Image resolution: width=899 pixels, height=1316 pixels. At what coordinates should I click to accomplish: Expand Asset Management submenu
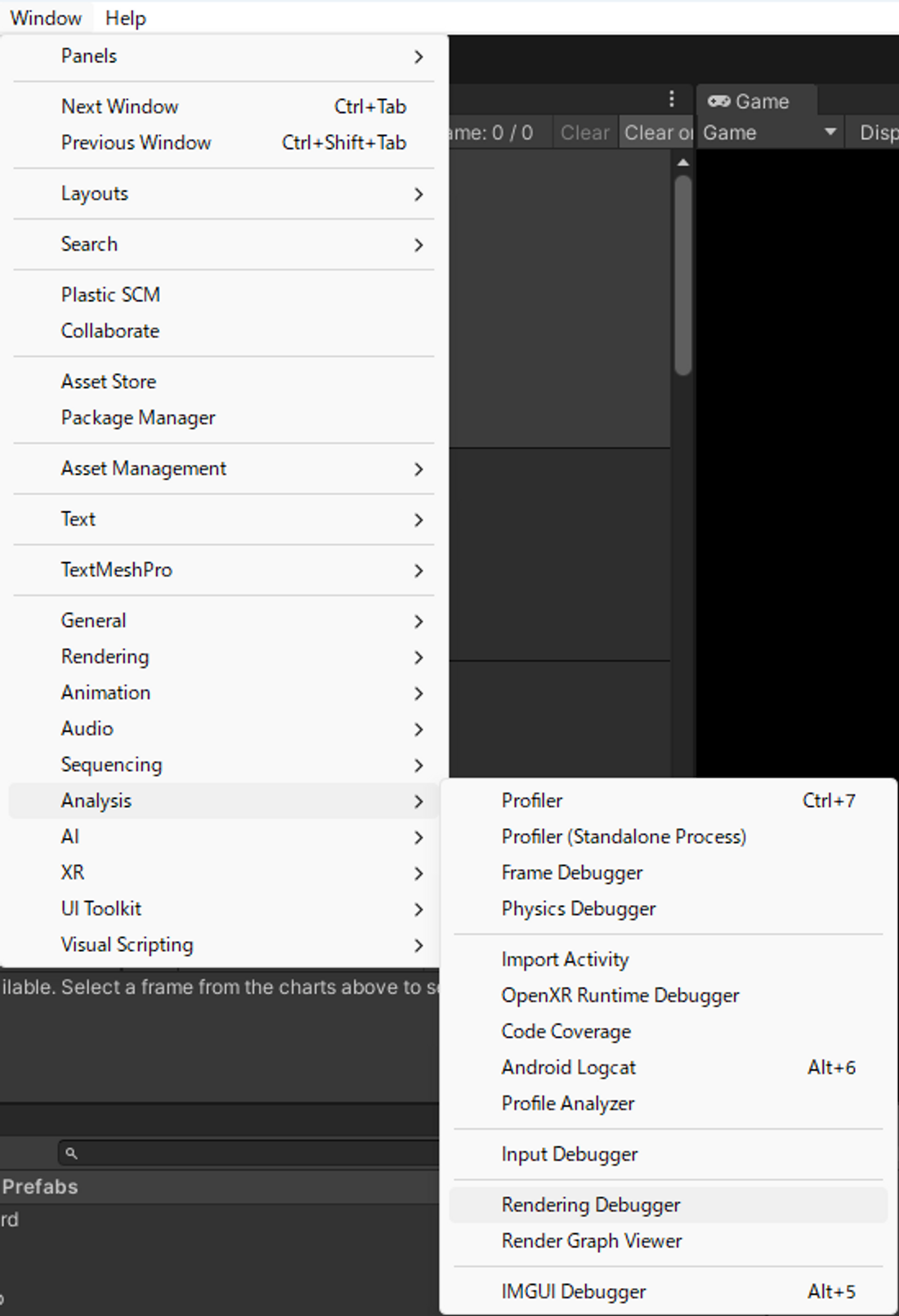click(x=224, y=469)
